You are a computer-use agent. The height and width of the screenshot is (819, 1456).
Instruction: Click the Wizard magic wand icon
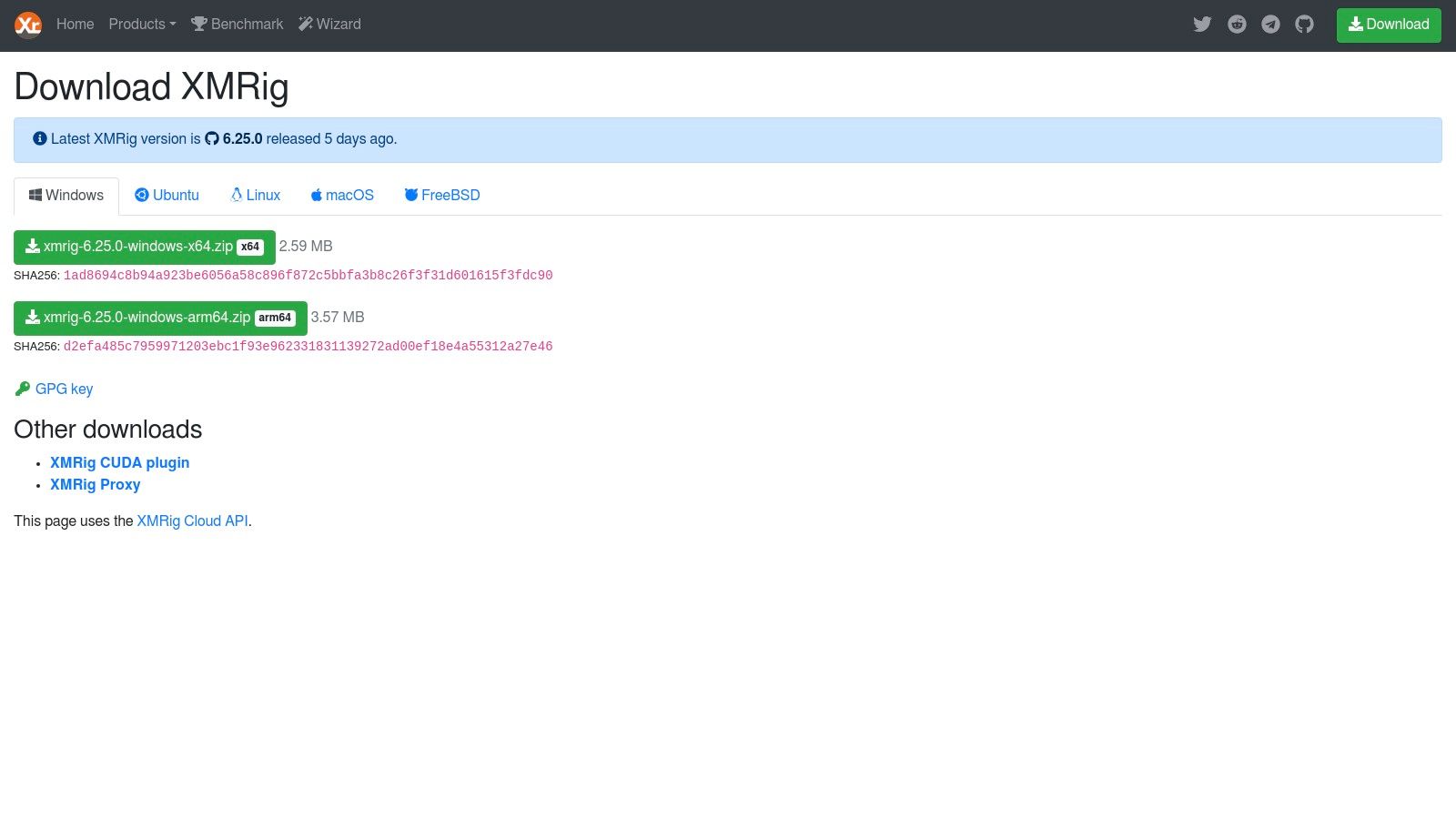(x=306, y=24)
